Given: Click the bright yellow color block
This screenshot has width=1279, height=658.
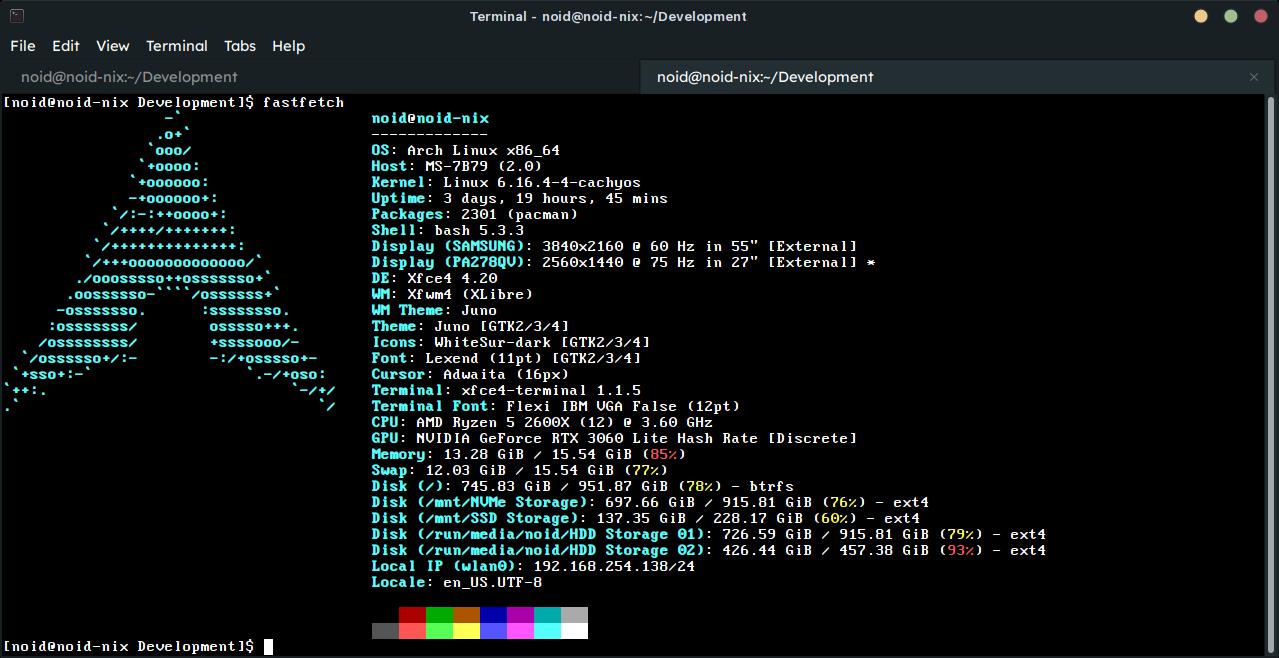Looking at the screenshot, I should tap(466, 630).
